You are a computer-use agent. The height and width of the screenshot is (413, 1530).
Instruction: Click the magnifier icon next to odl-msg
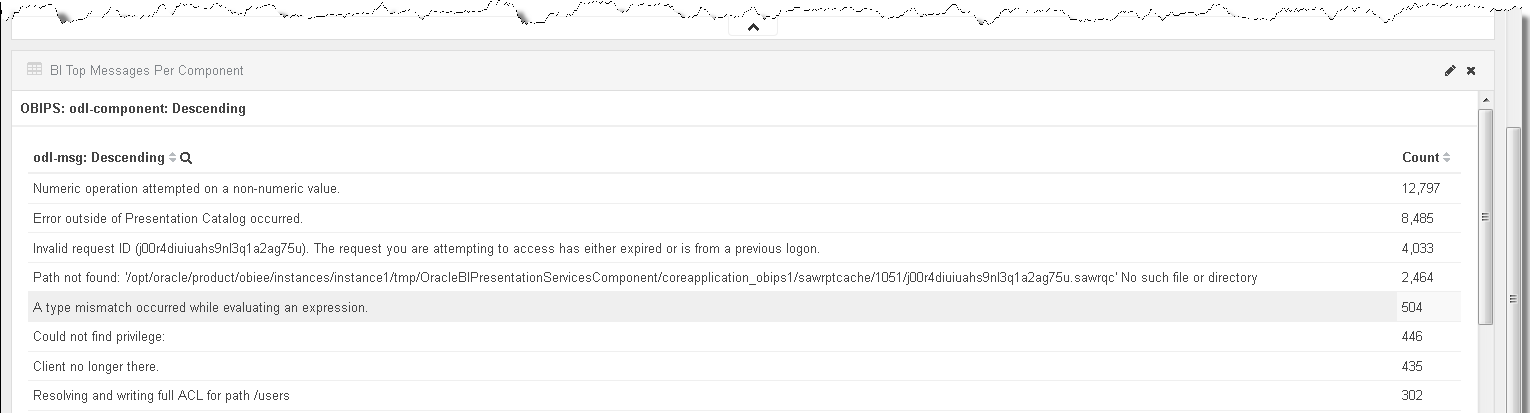tap(186, 158)
